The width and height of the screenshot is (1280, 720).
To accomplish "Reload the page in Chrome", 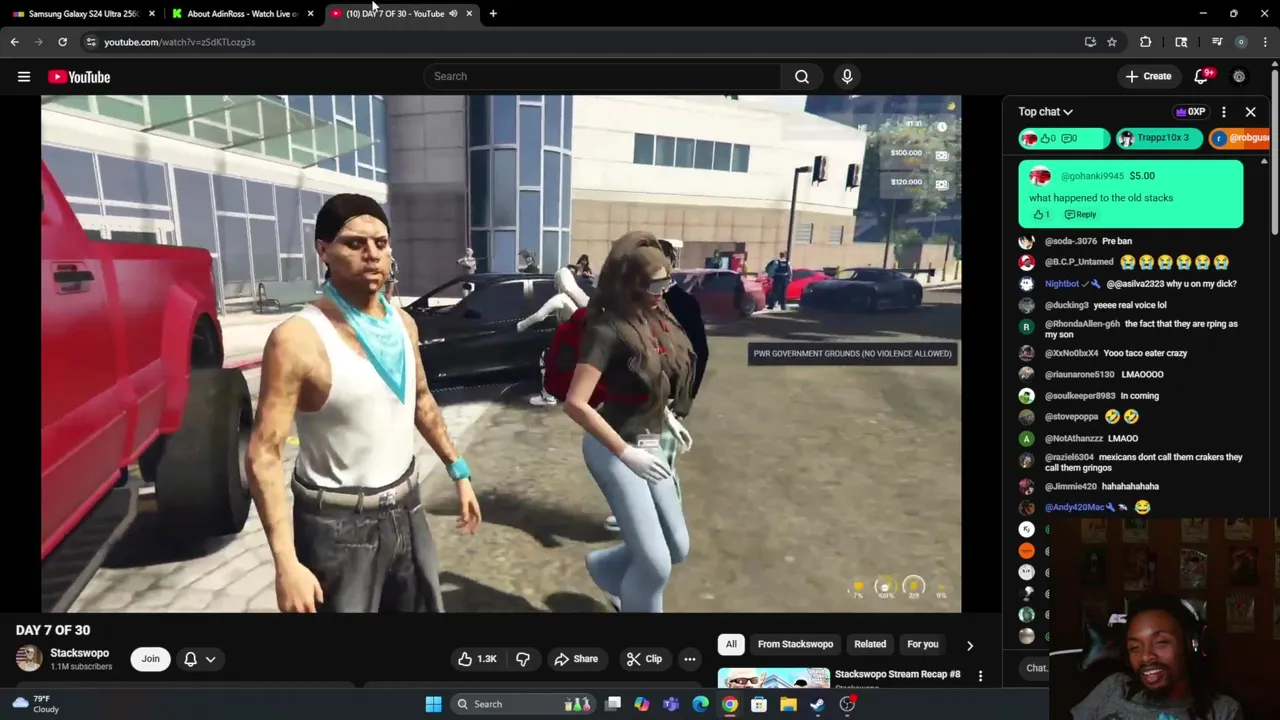I will click(x=62, y=42).
